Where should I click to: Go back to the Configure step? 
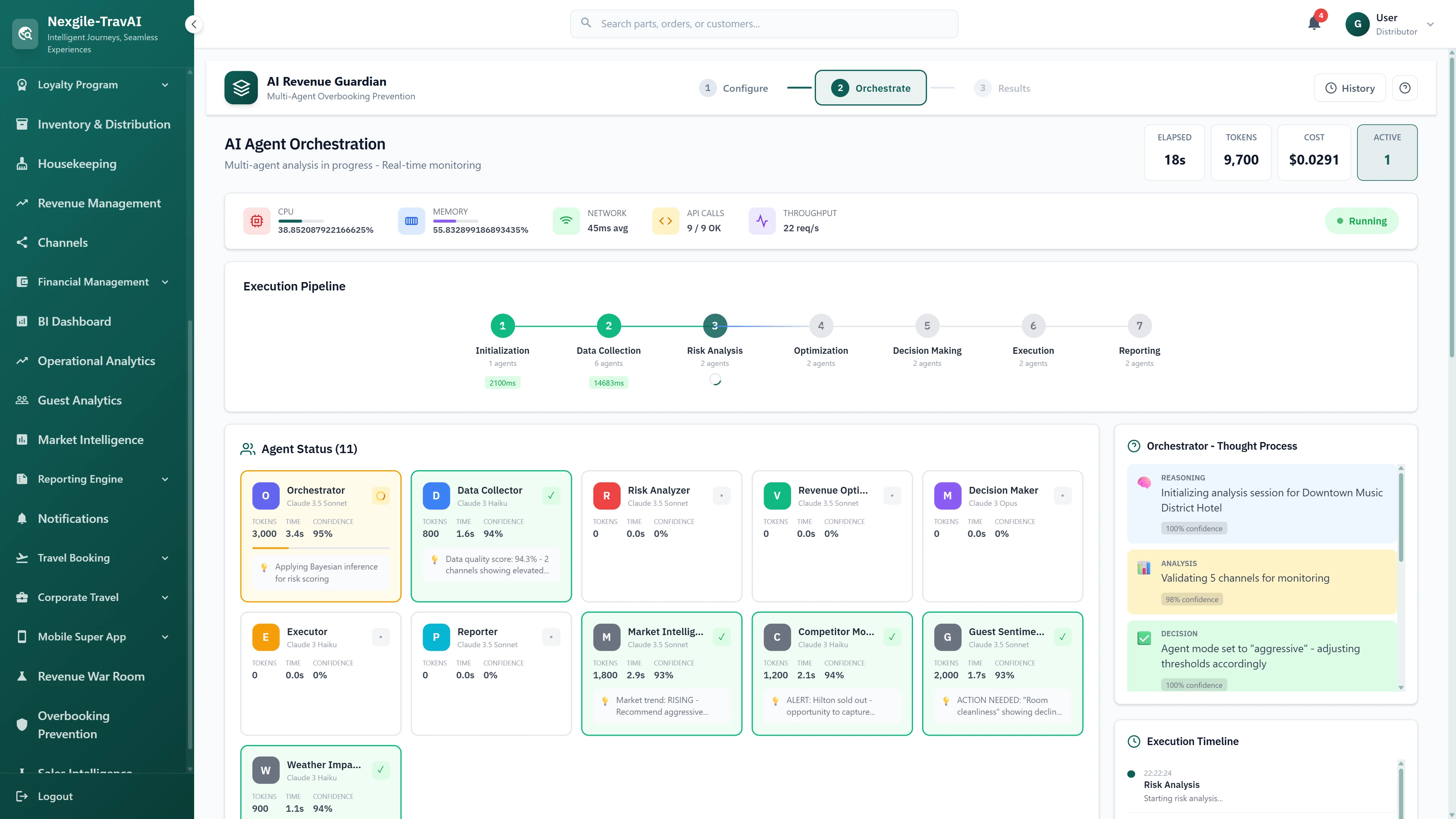734,88
